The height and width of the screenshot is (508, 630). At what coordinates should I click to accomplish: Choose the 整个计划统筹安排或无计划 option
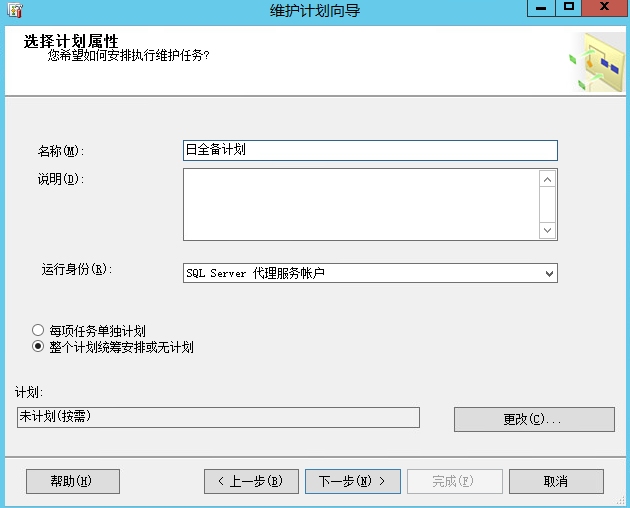(38, 347)
